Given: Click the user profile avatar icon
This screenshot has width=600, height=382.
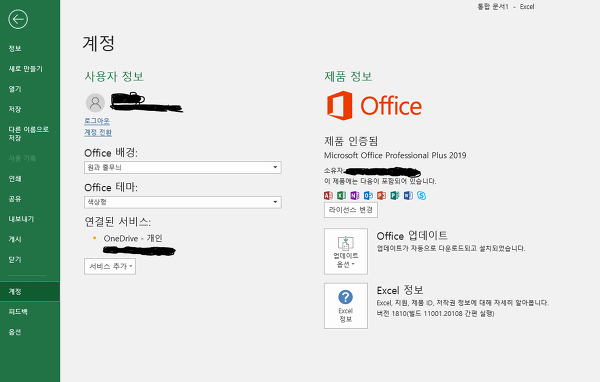Looking at the screenshot, I should tap(95, 103).
